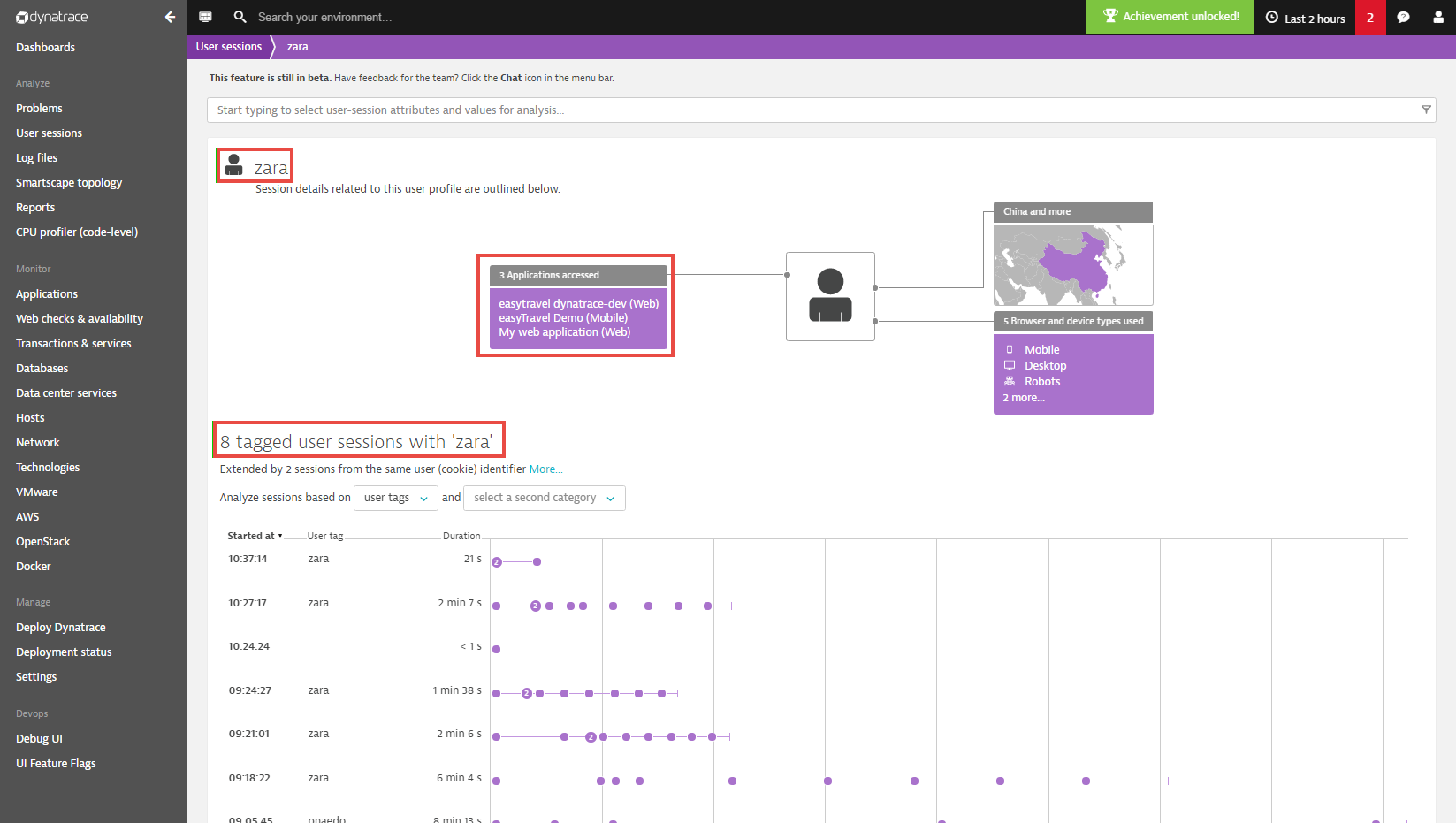Click the Dynatrace logo
The image size is (1456, 823).
52,17
